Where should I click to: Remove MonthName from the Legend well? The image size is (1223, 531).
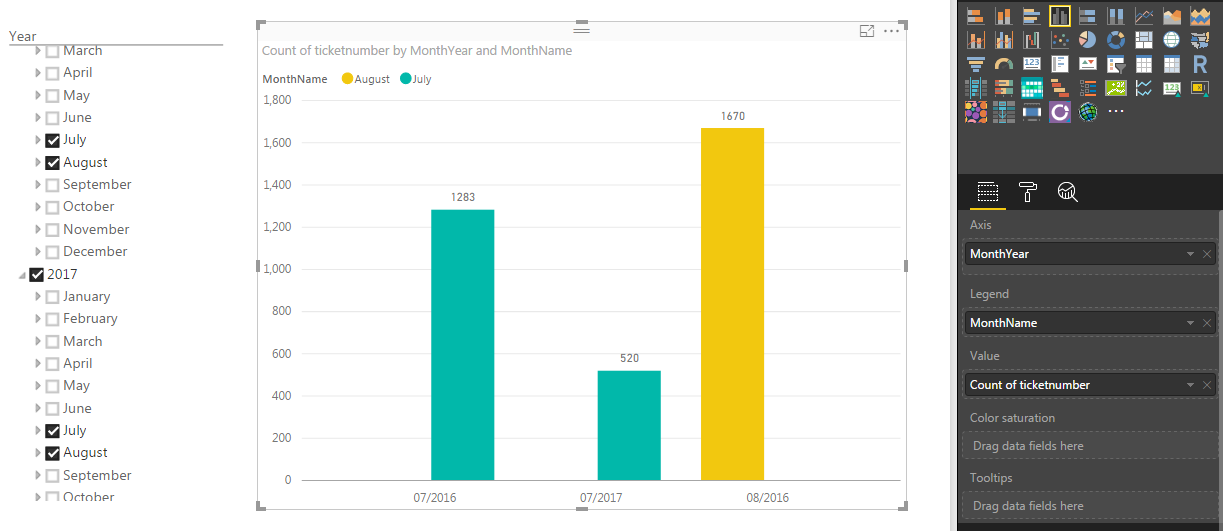point(1207,323)
